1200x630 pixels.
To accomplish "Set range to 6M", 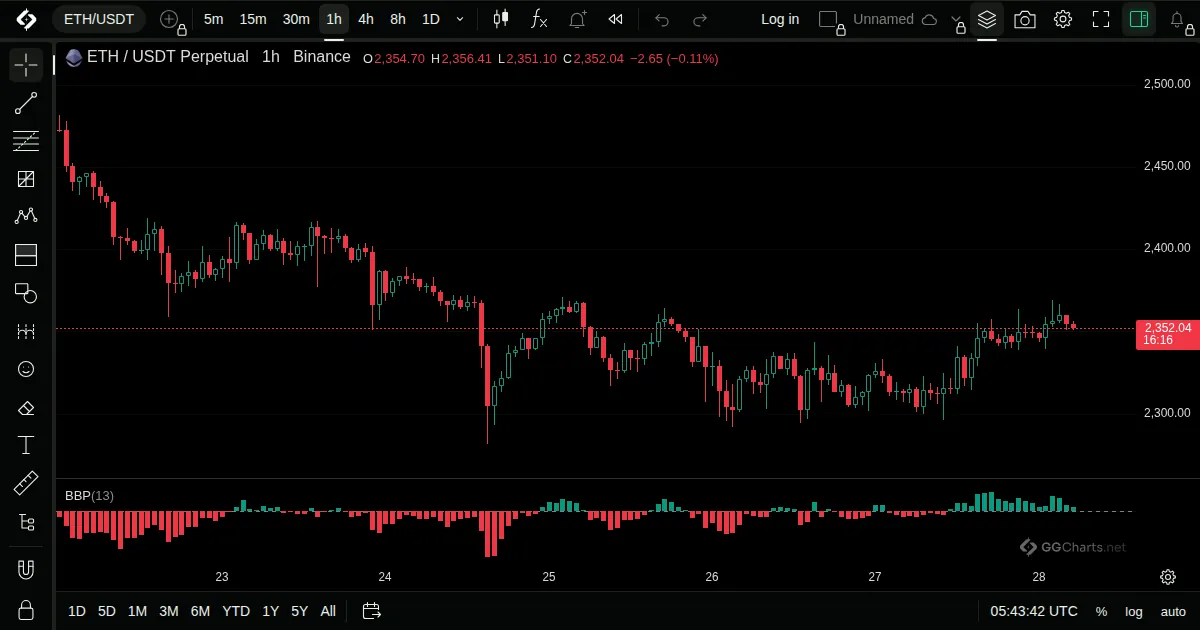I will click(x=200, y=611).
